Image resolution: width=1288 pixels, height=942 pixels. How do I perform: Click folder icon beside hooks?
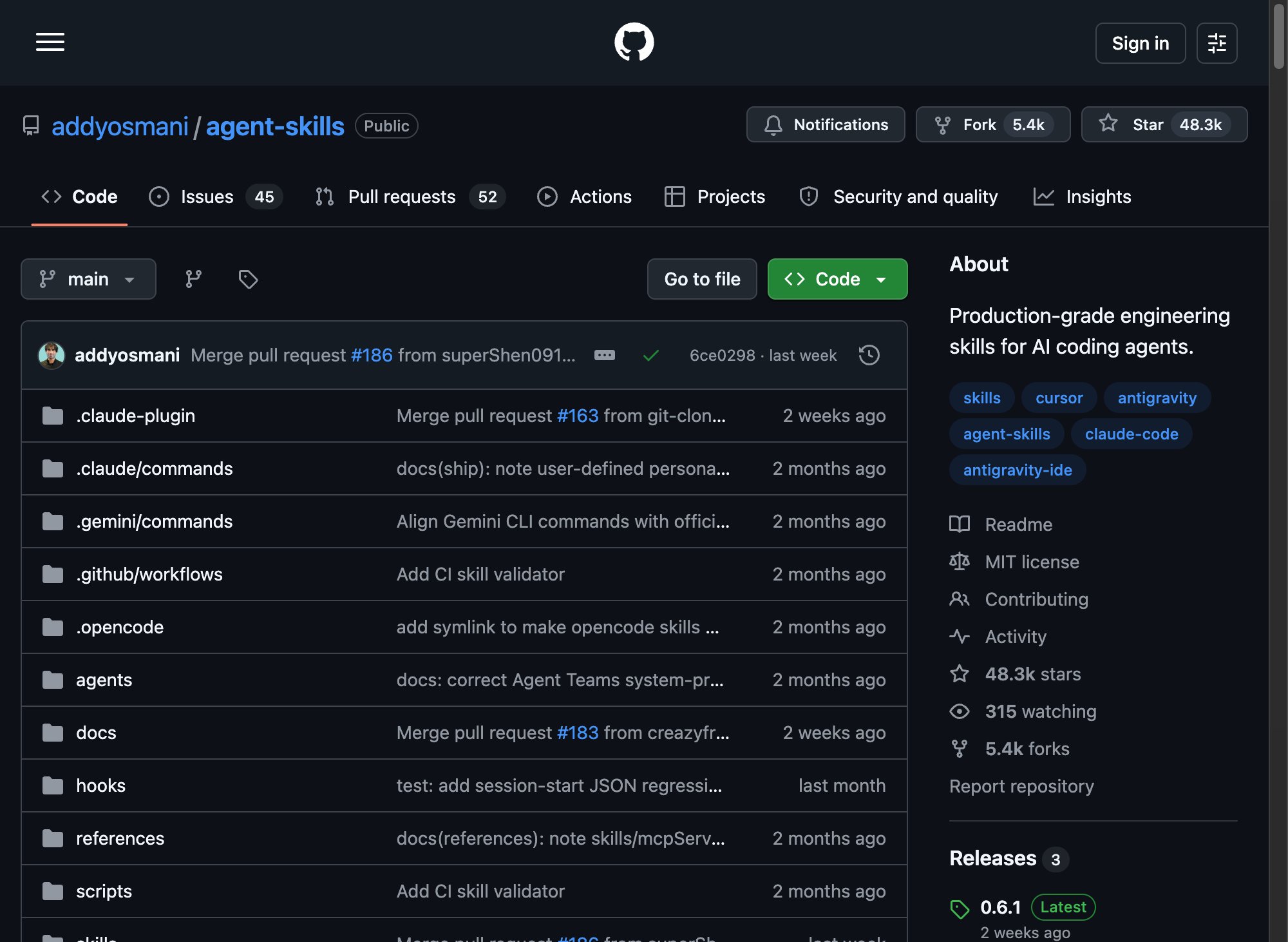[53, 785]
